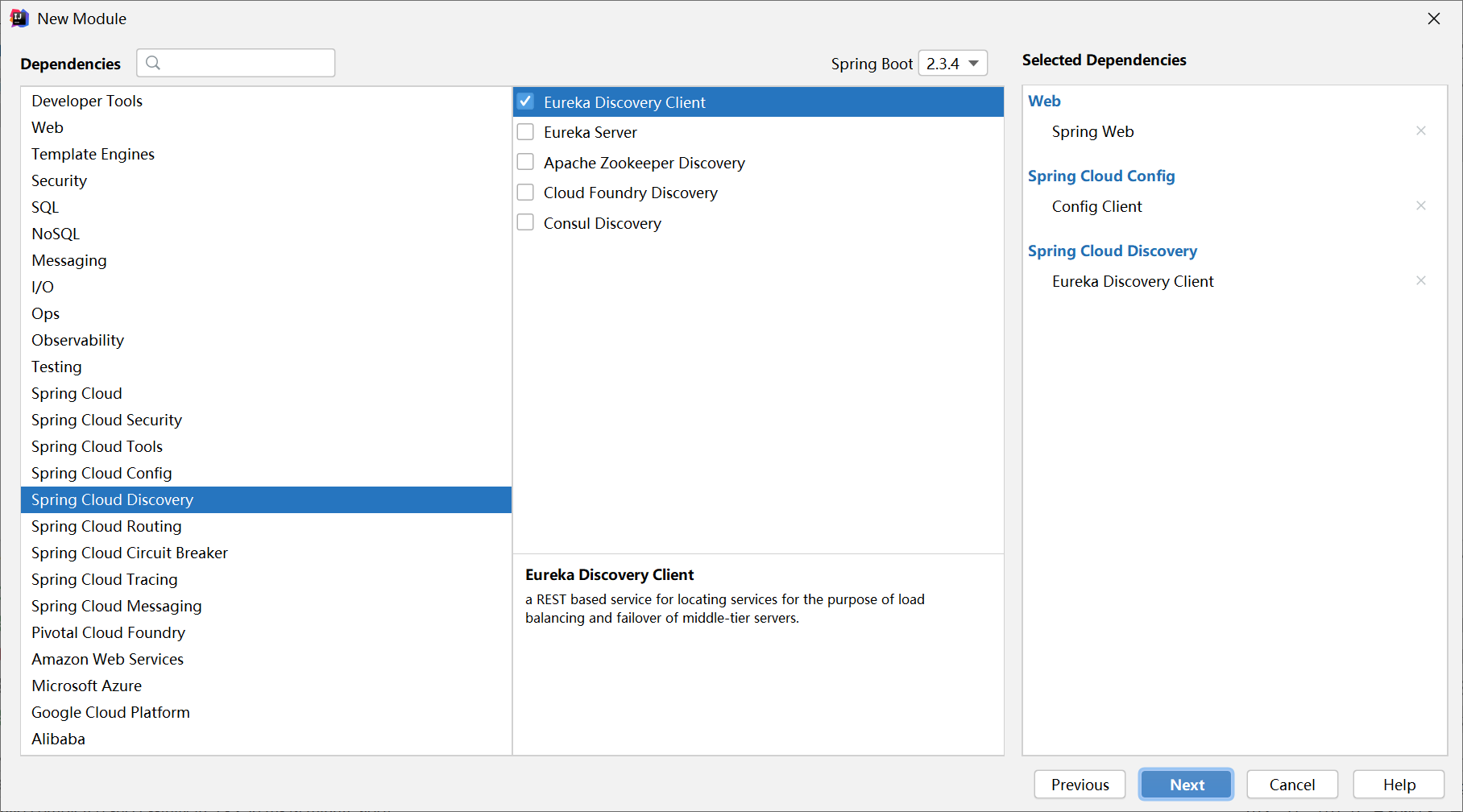Select the I/O category
The width and height of the screenshot is (1463, 812).
point(266,287)
